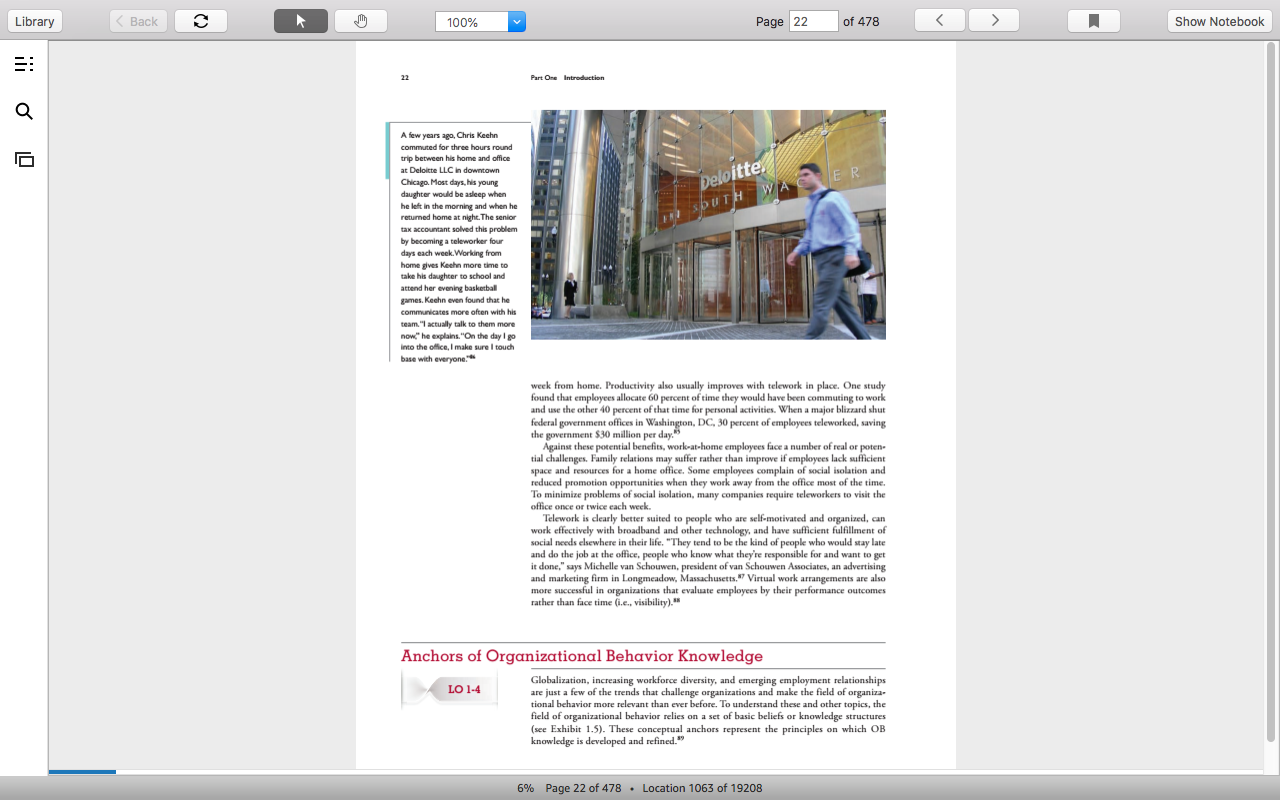Screen dimensions: 1280x800
Task: Click the zoom level text field
Action: pos(472,22)
